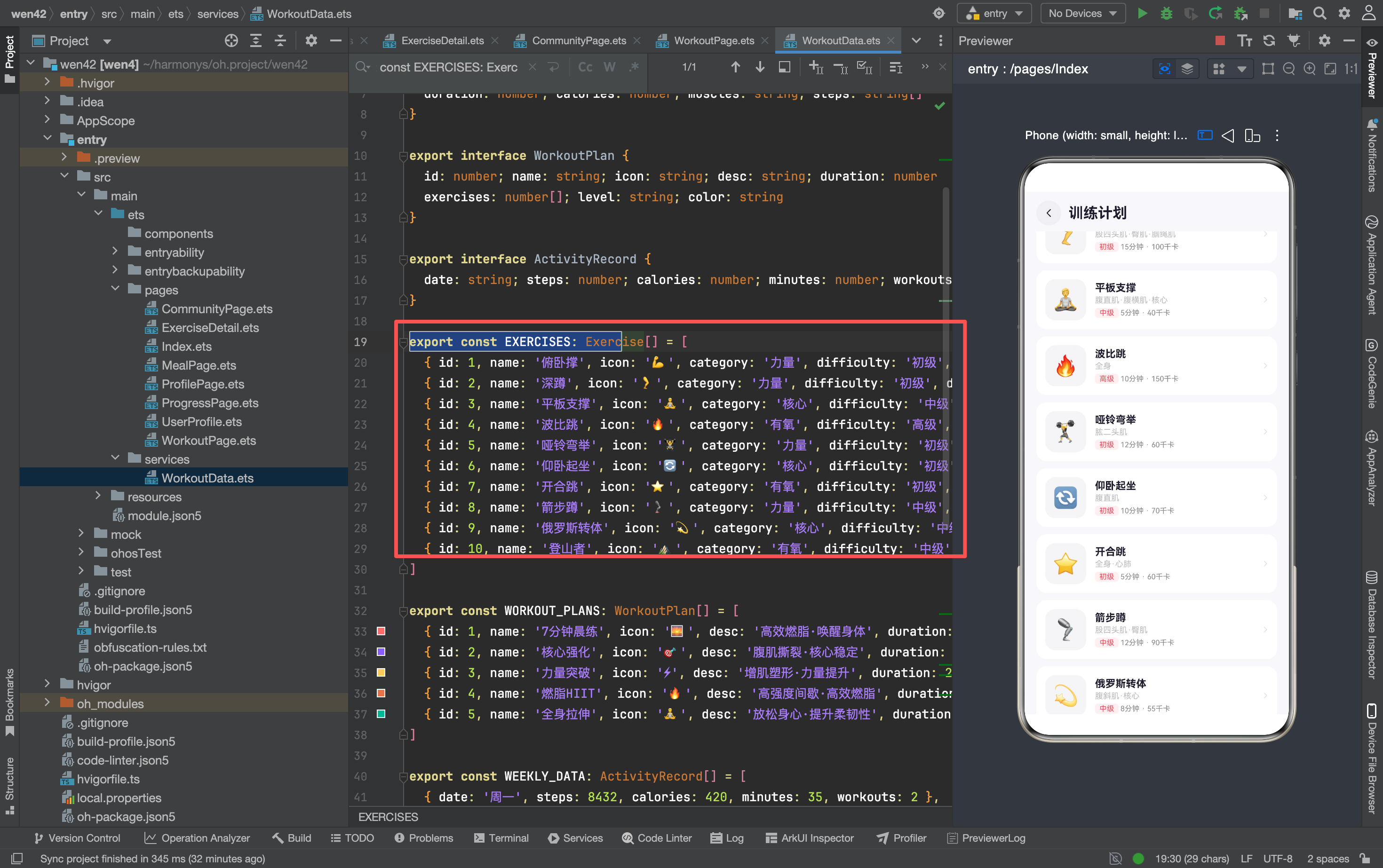Viewport: 1383px width, 868px height.
Task: Toggle the Regex search option
Action: click(634, 67)
